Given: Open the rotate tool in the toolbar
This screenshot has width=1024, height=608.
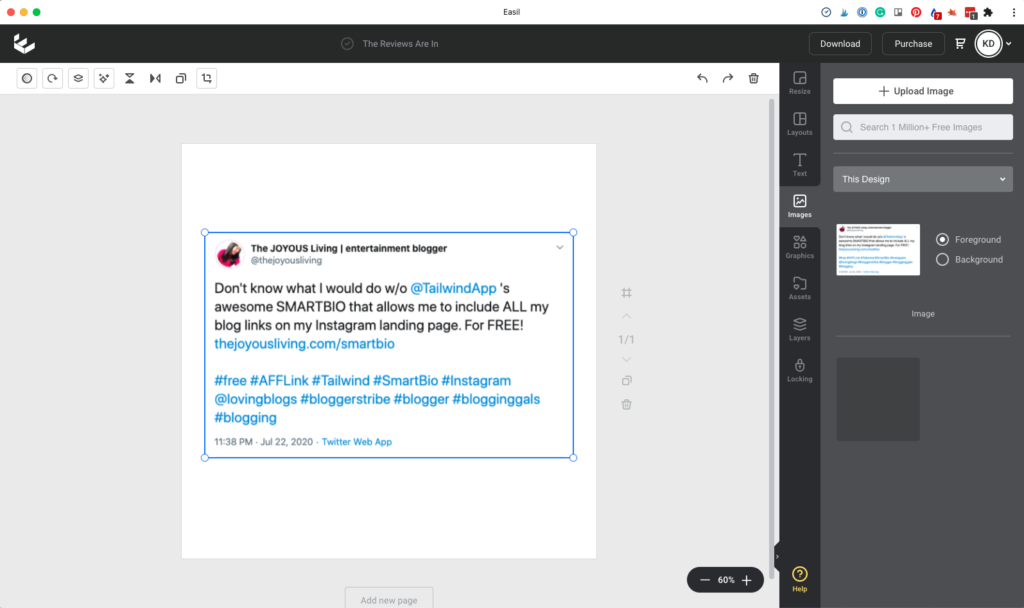Looking at the screenshot, I should pyautogui.click(x=52, y=78).
